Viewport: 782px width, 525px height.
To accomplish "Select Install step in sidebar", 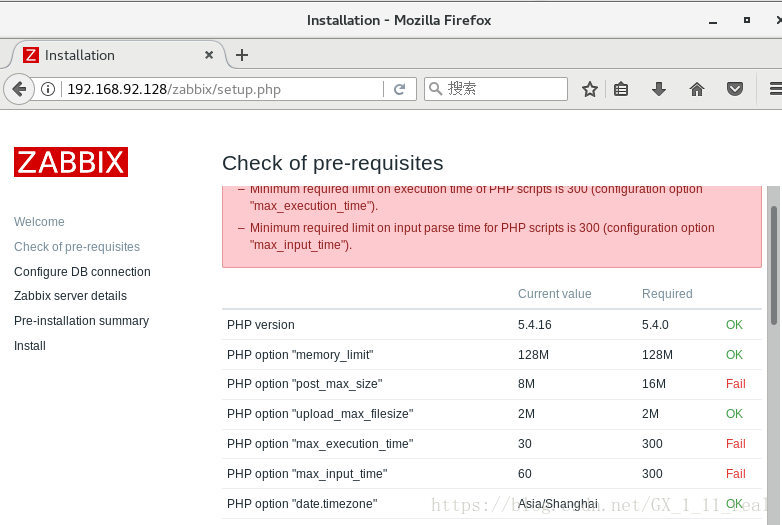I will pos(29,346).
